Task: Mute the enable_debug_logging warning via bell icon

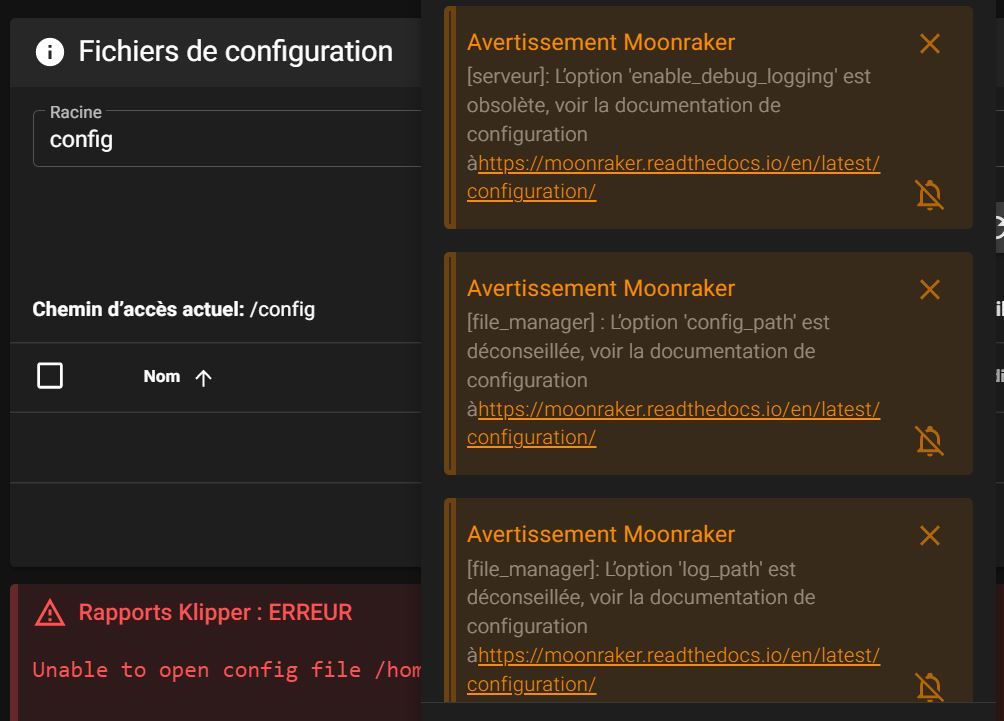Action: pyautogui.click(x=930, y=195)
